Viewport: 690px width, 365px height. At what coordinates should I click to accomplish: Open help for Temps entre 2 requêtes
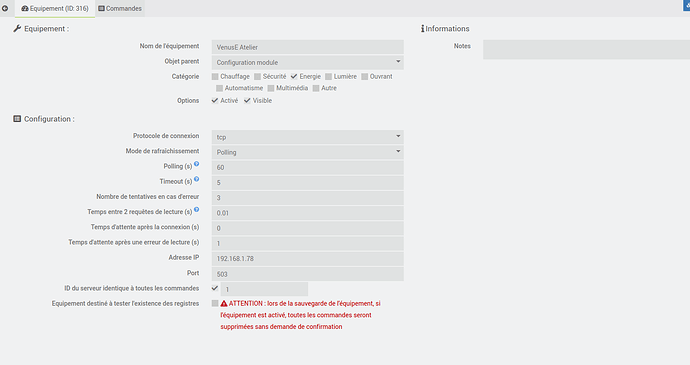point(197,210)
